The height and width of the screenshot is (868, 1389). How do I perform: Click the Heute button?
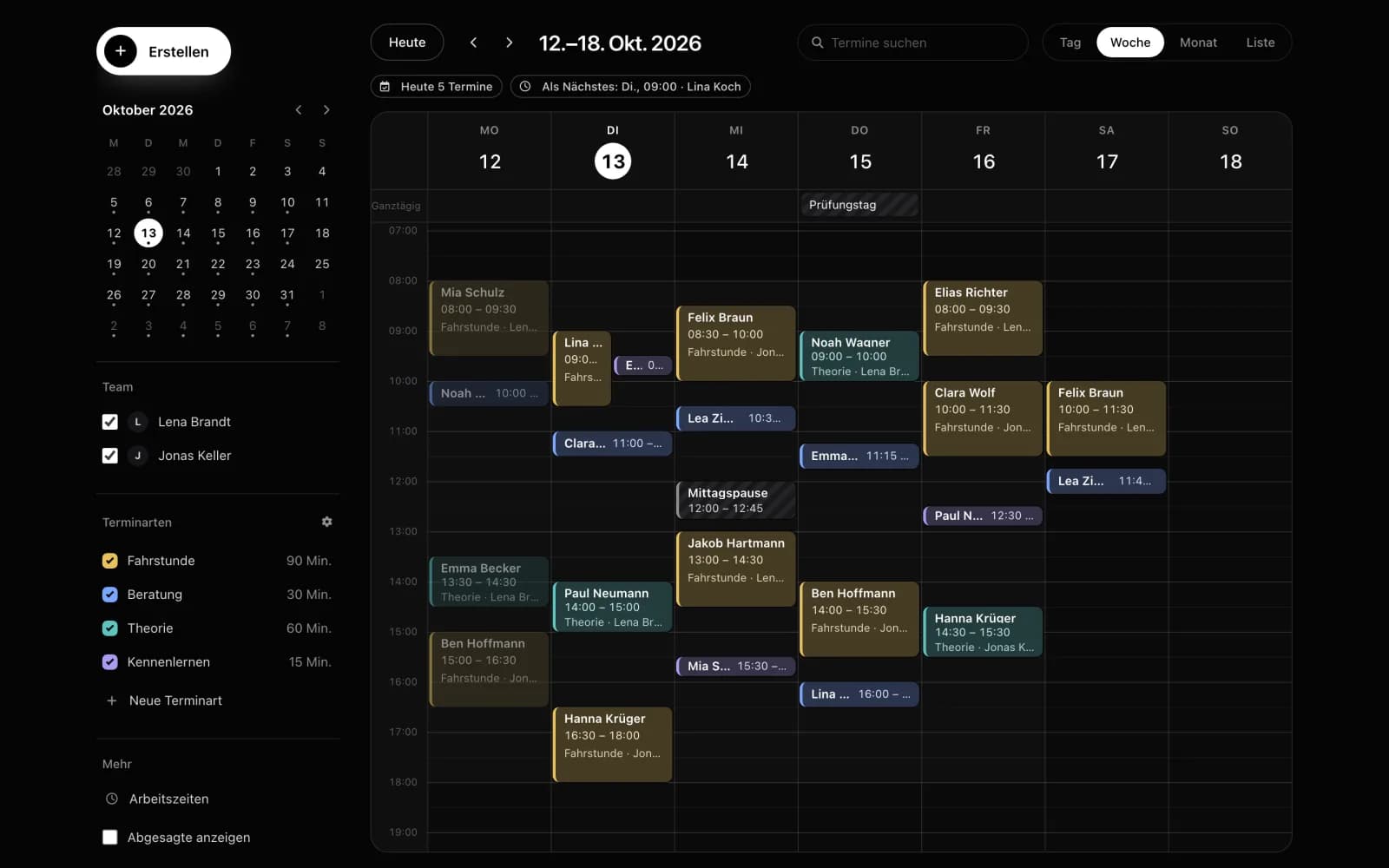click(x=407, y=43)
